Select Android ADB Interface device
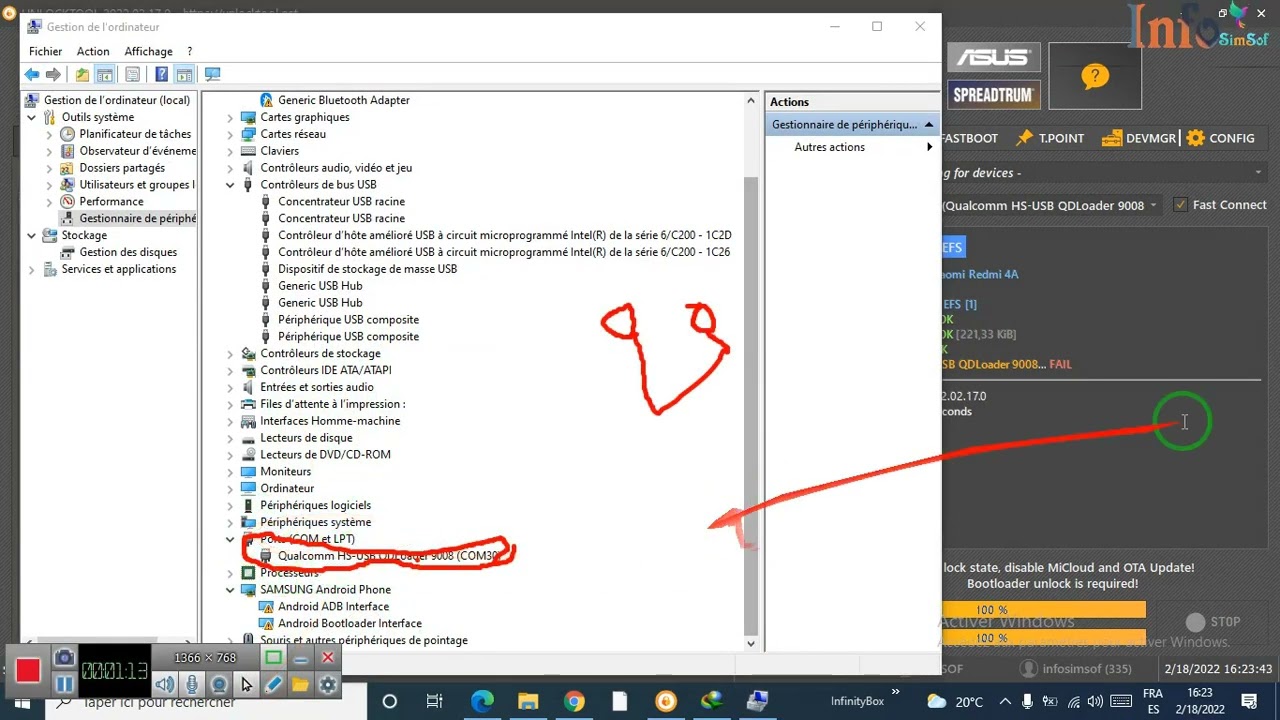The height and width of the screenshot is (720, 1280). pyautogui.click(x=333, y=606)
